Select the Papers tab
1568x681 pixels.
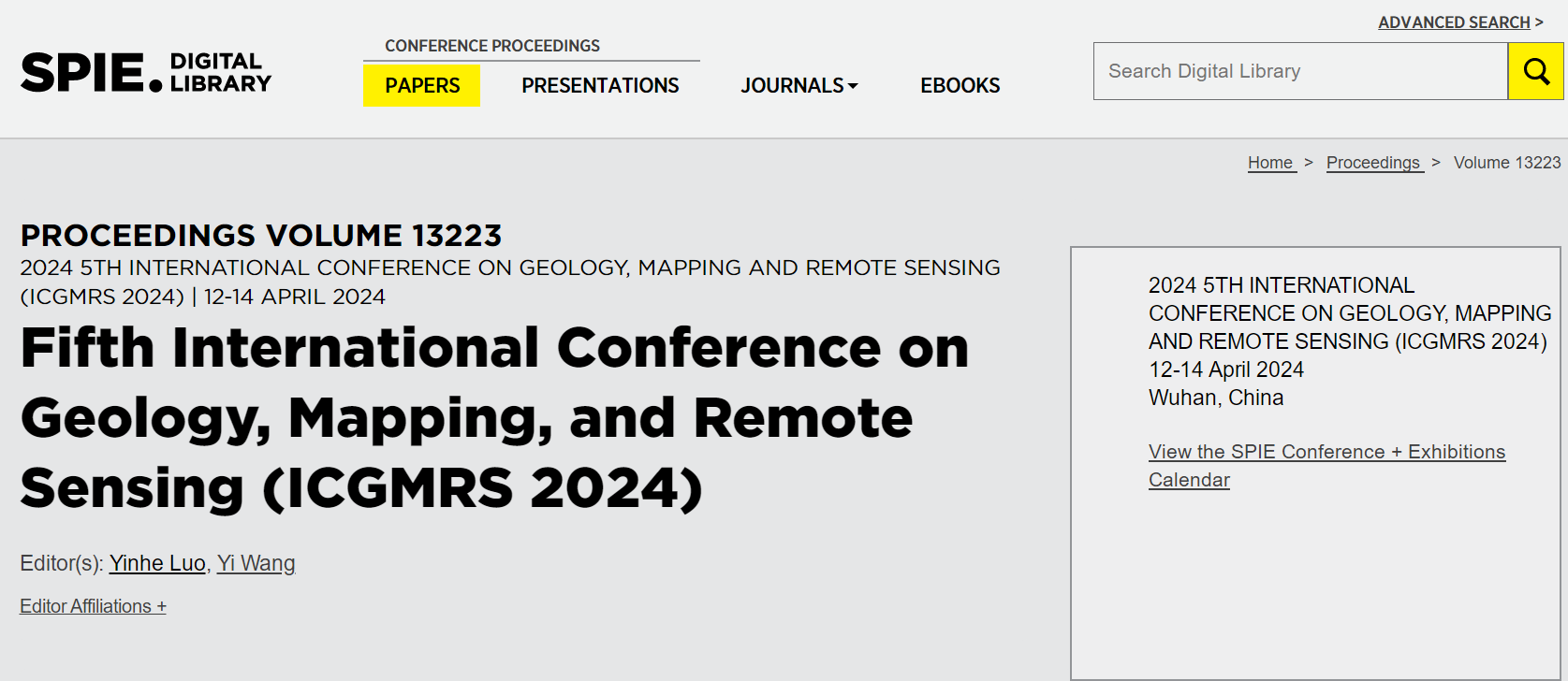click(x=422, y=85)
